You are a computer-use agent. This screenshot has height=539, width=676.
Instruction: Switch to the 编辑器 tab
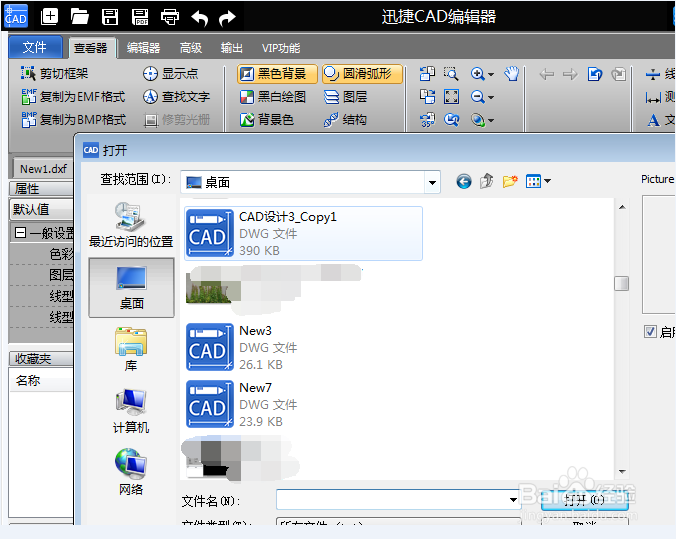143,48
